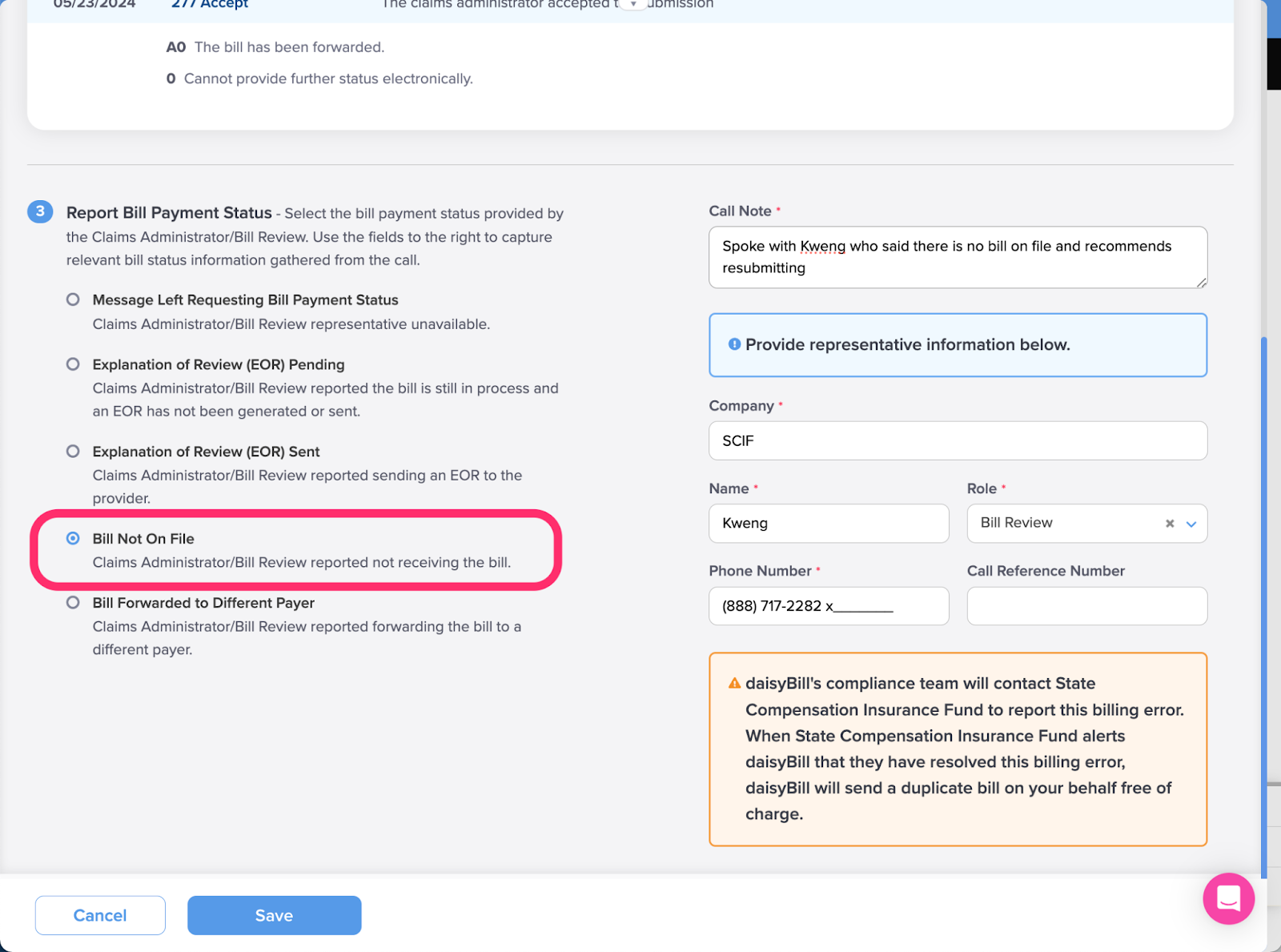
Task: Click the orange warning triangle icon
Action: click(x=734, y=683)
